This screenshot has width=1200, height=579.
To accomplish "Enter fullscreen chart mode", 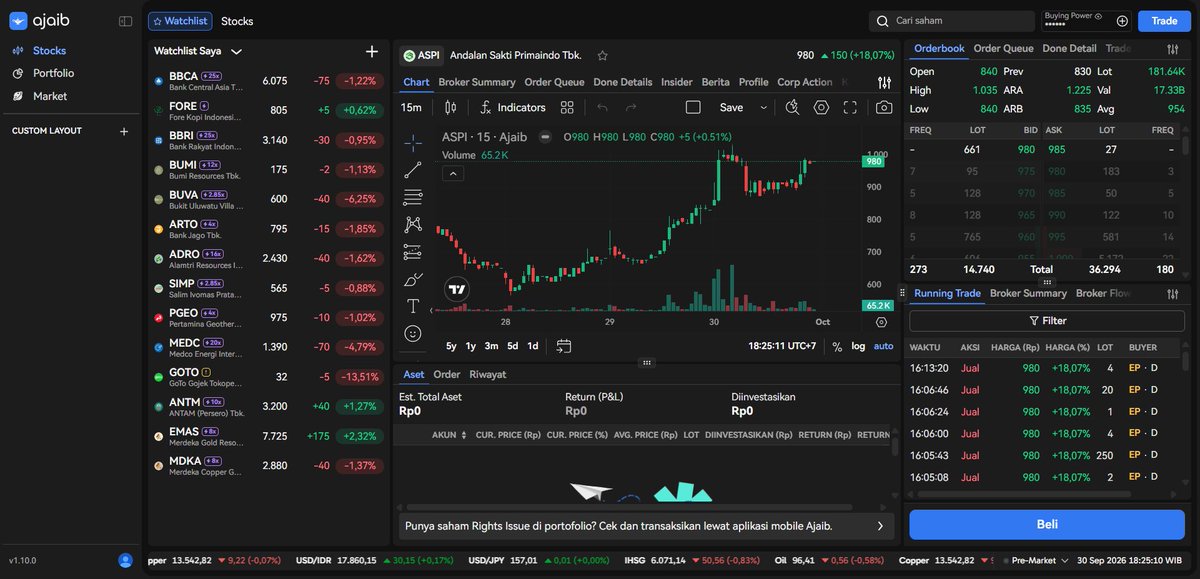I will [850, 107].
